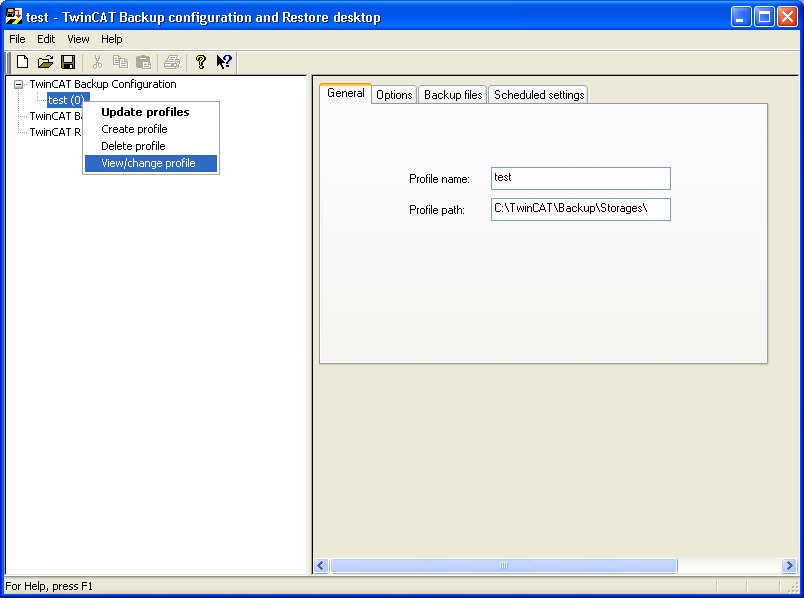Click the About question mark icon

(x=200, y=62)
